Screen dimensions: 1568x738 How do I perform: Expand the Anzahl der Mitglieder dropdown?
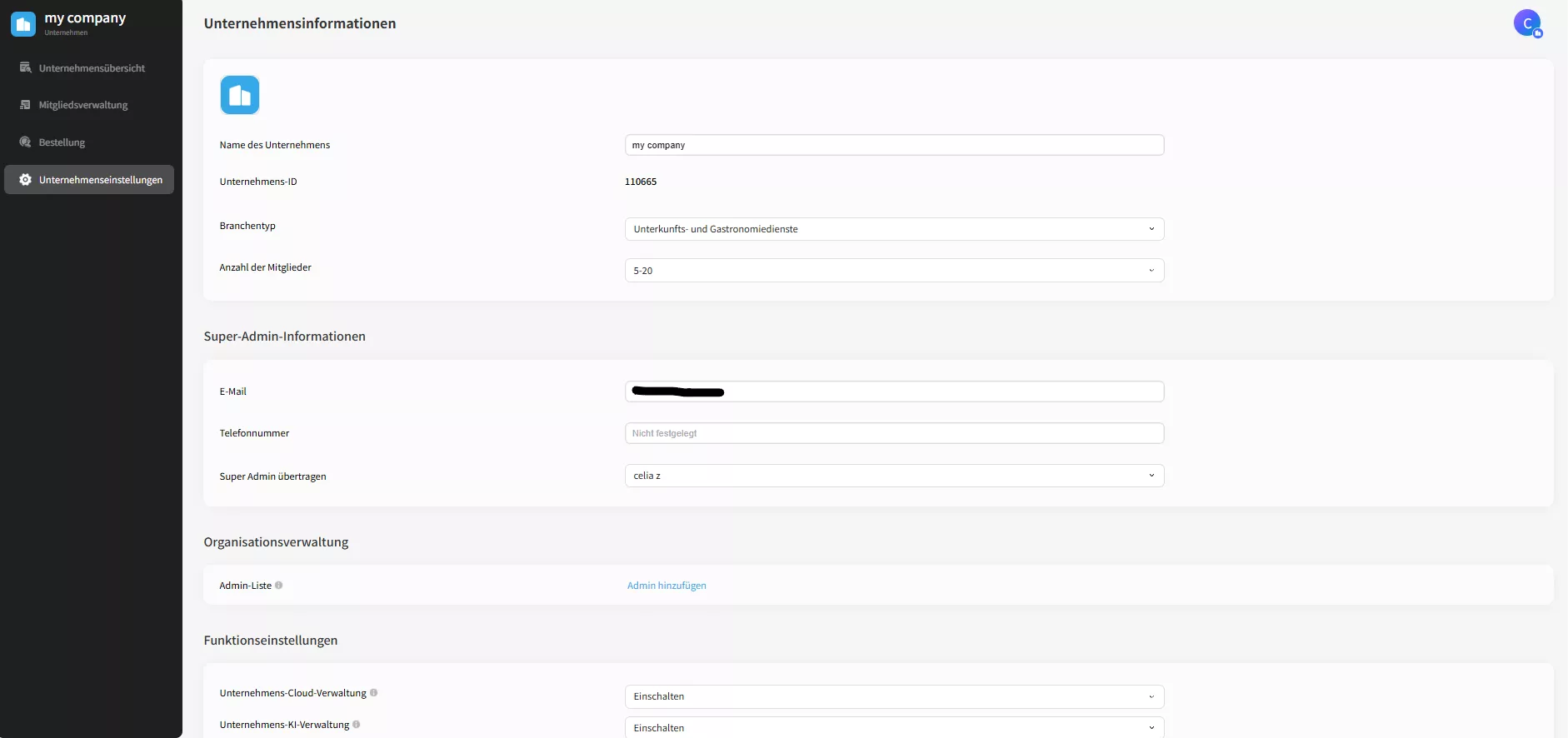(894, 271)
